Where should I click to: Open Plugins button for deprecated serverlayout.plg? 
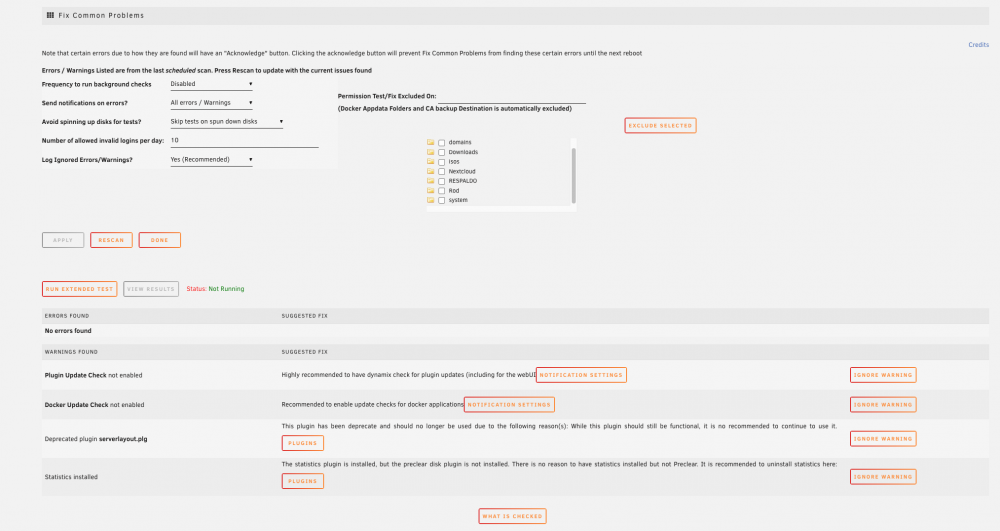coord(302,443)
